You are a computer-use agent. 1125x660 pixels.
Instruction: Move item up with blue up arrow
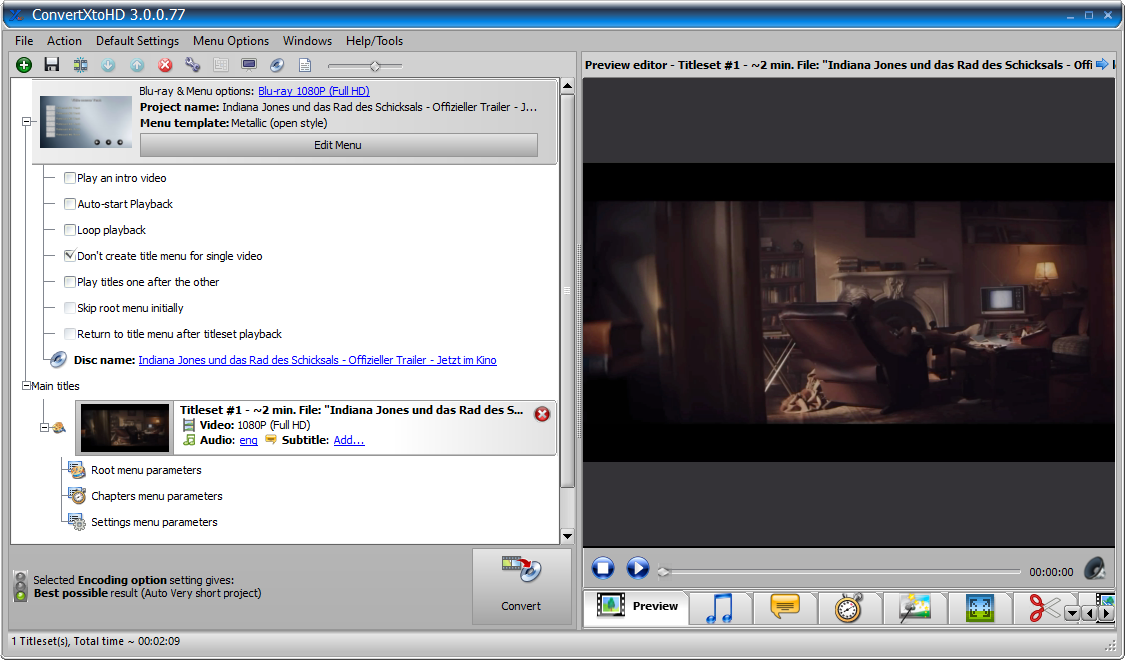(137, 65)
